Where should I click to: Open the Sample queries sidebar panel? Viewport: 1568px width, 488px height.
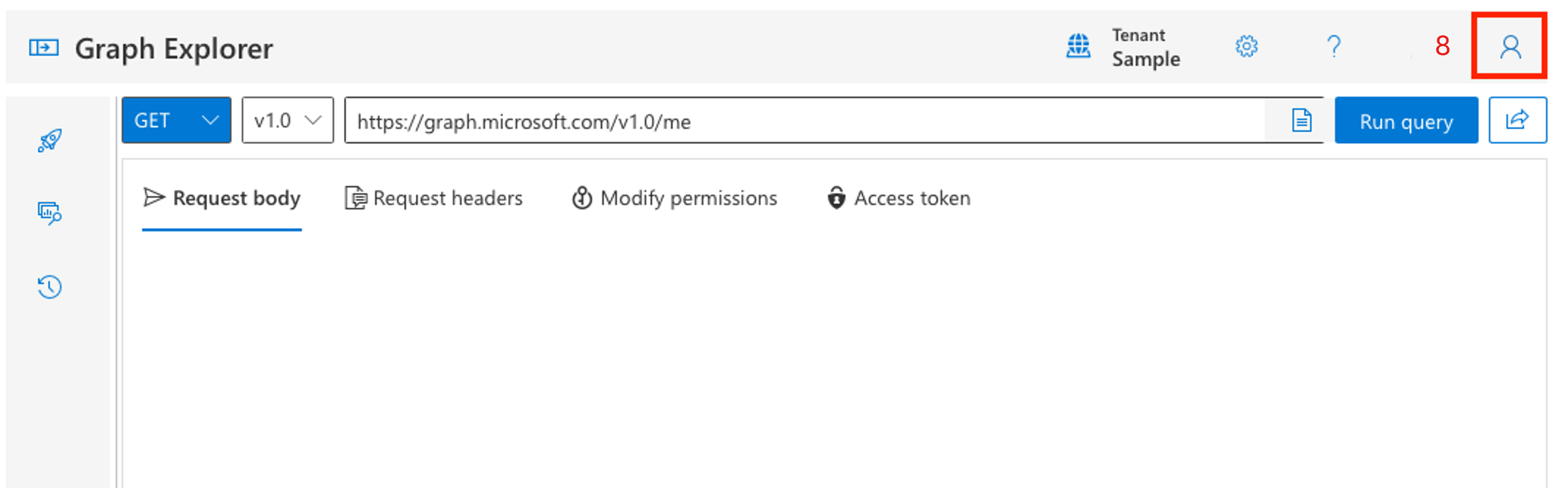(x=49, y=140)
